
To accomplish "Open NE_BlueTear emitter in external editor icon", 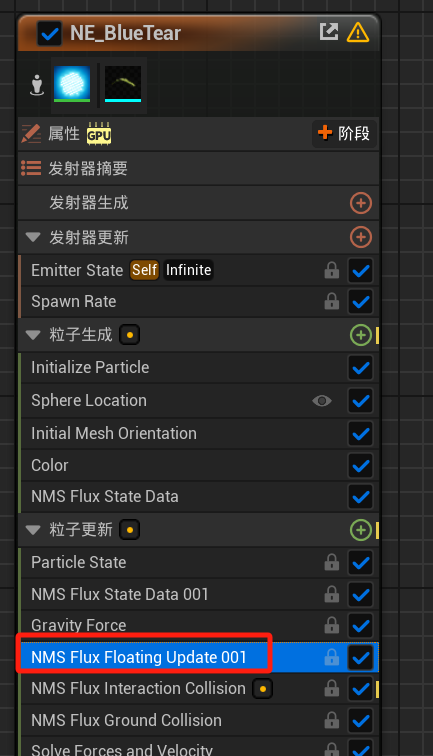I will pos(328,32).
